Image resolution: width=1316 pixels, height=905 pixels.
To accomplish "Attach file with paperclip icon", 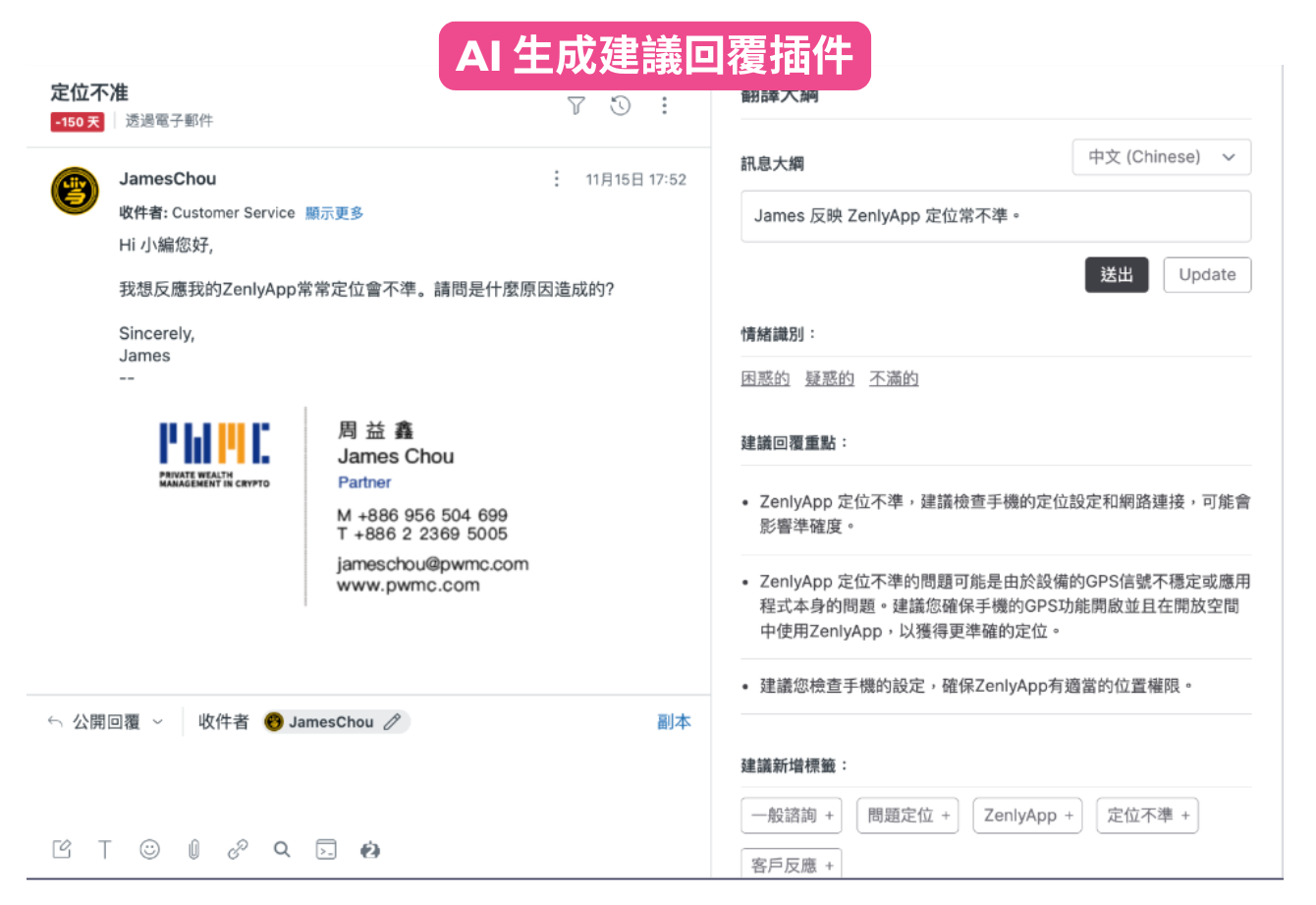I will coord(193,849).
